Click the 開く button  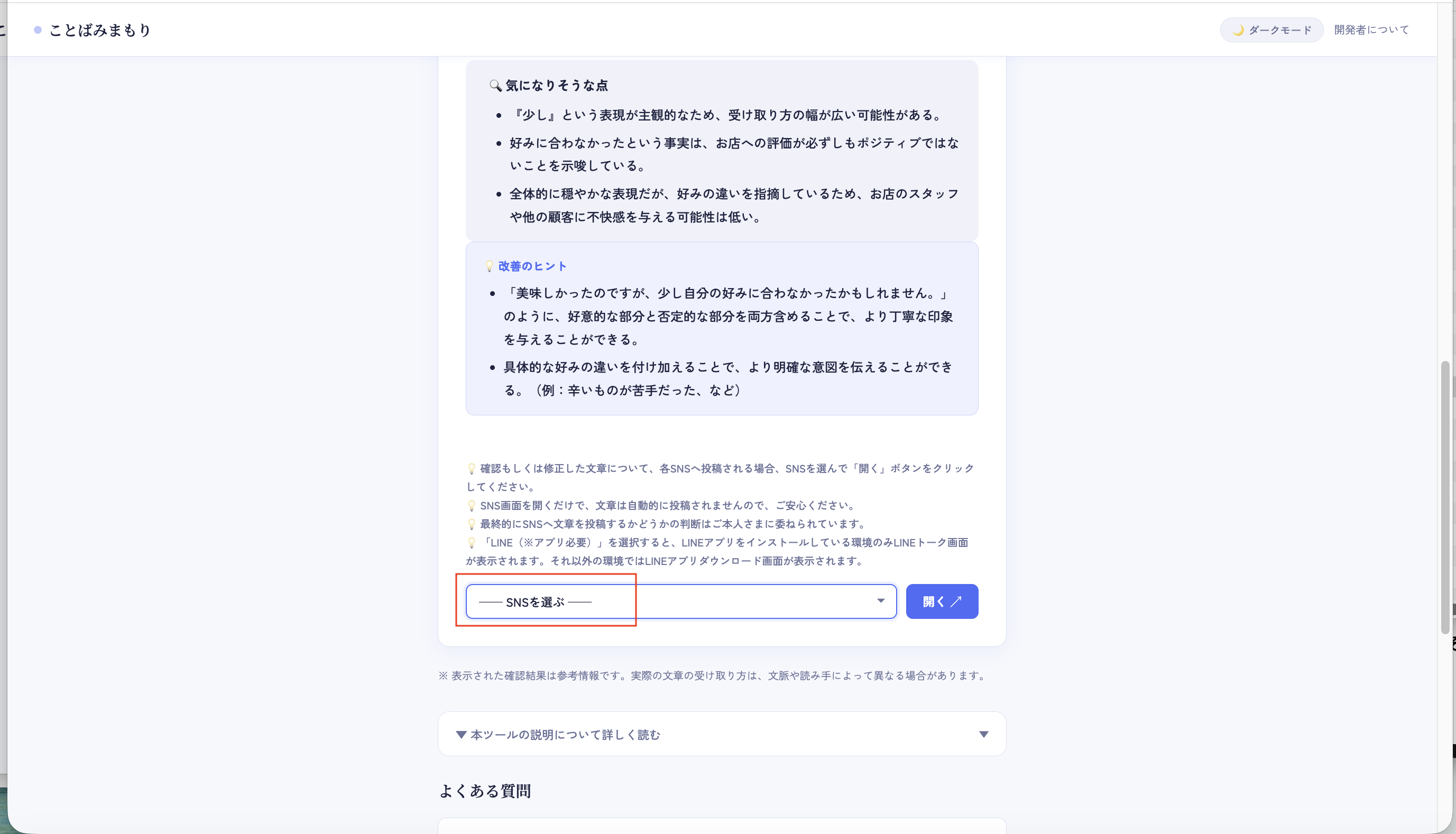[942, 601]
